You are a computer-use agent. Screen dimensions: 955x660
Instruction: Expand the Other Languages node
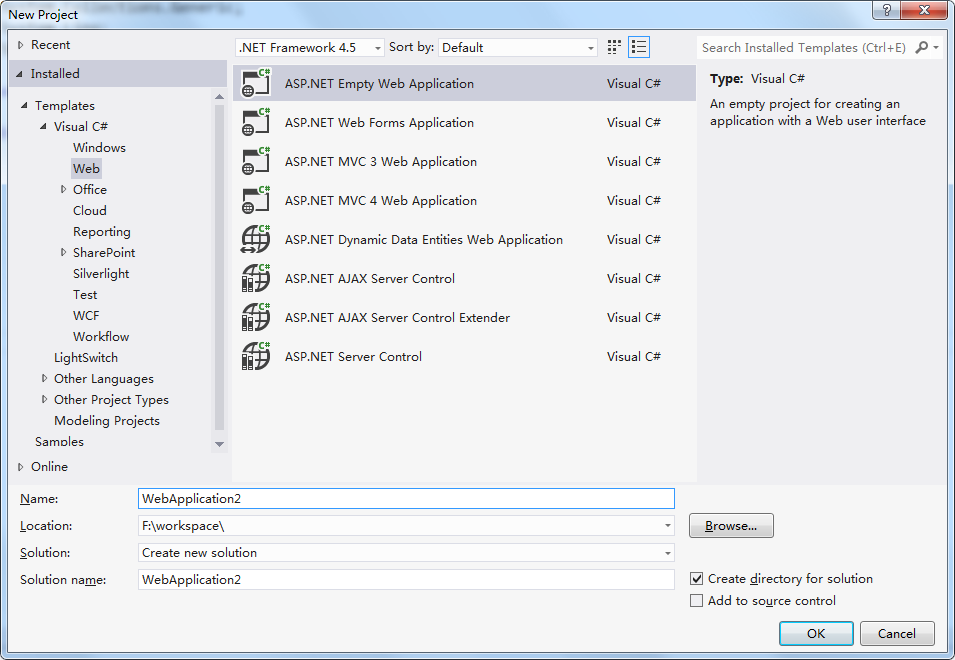tap(44, 378)
